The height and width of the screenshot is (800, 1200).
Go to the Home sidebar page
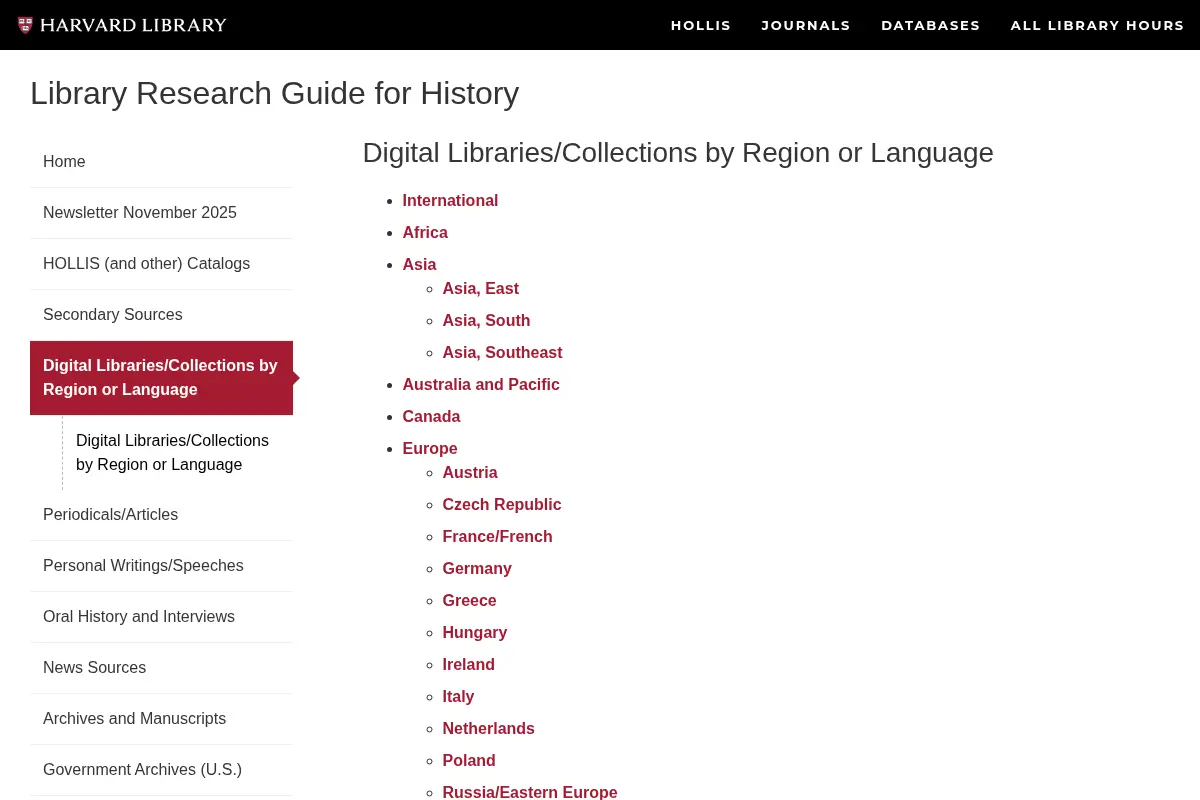point(161,162)
